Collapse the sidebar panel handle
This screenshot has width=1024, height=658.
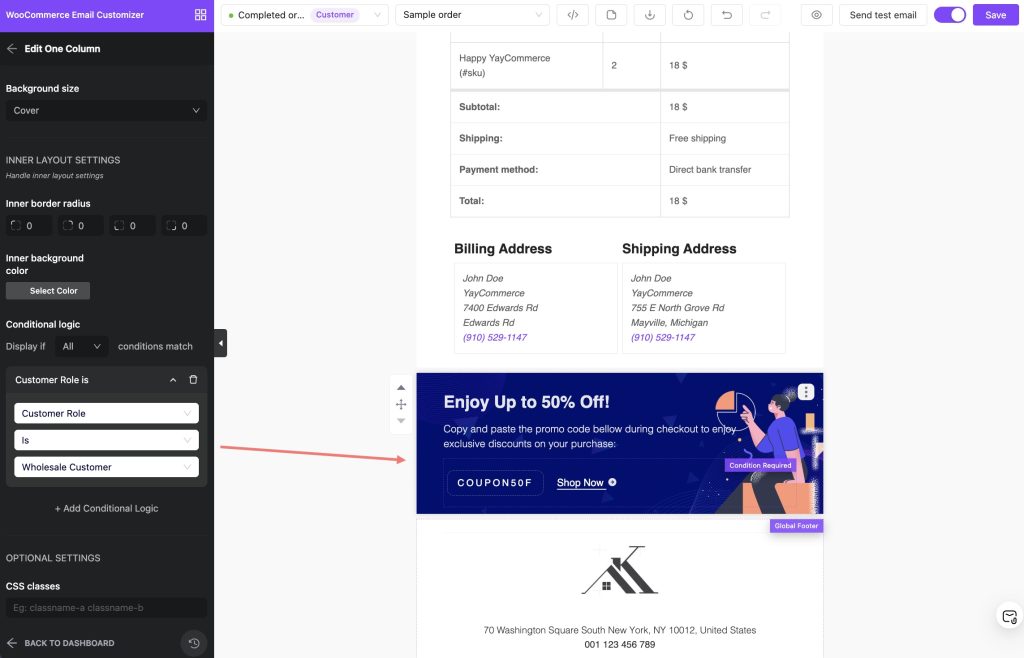pyautogui.click(x=220, y=343)
